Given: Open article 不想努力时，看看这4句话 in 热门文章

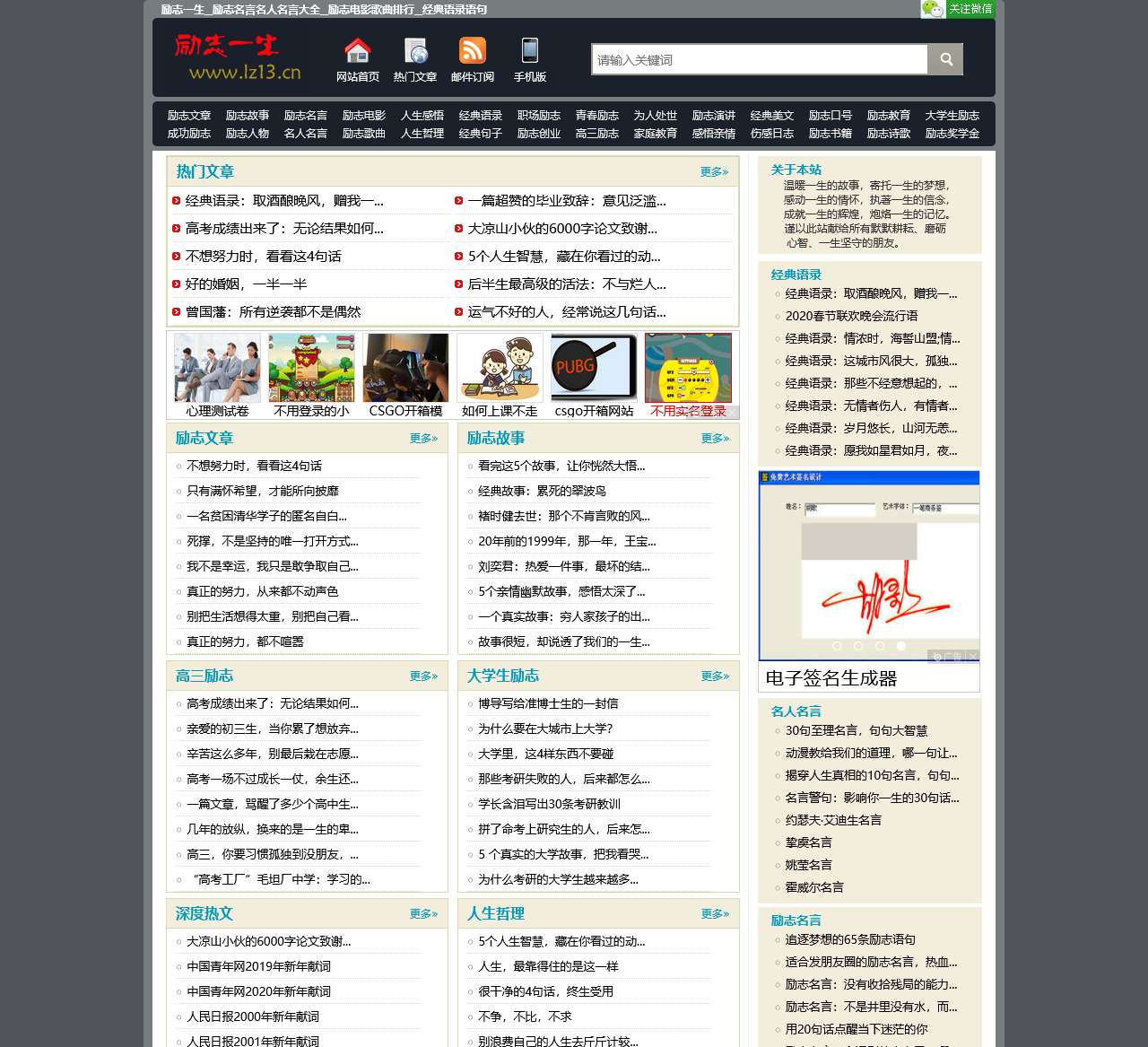Looking at the screenshot, I should pos(263,257).
